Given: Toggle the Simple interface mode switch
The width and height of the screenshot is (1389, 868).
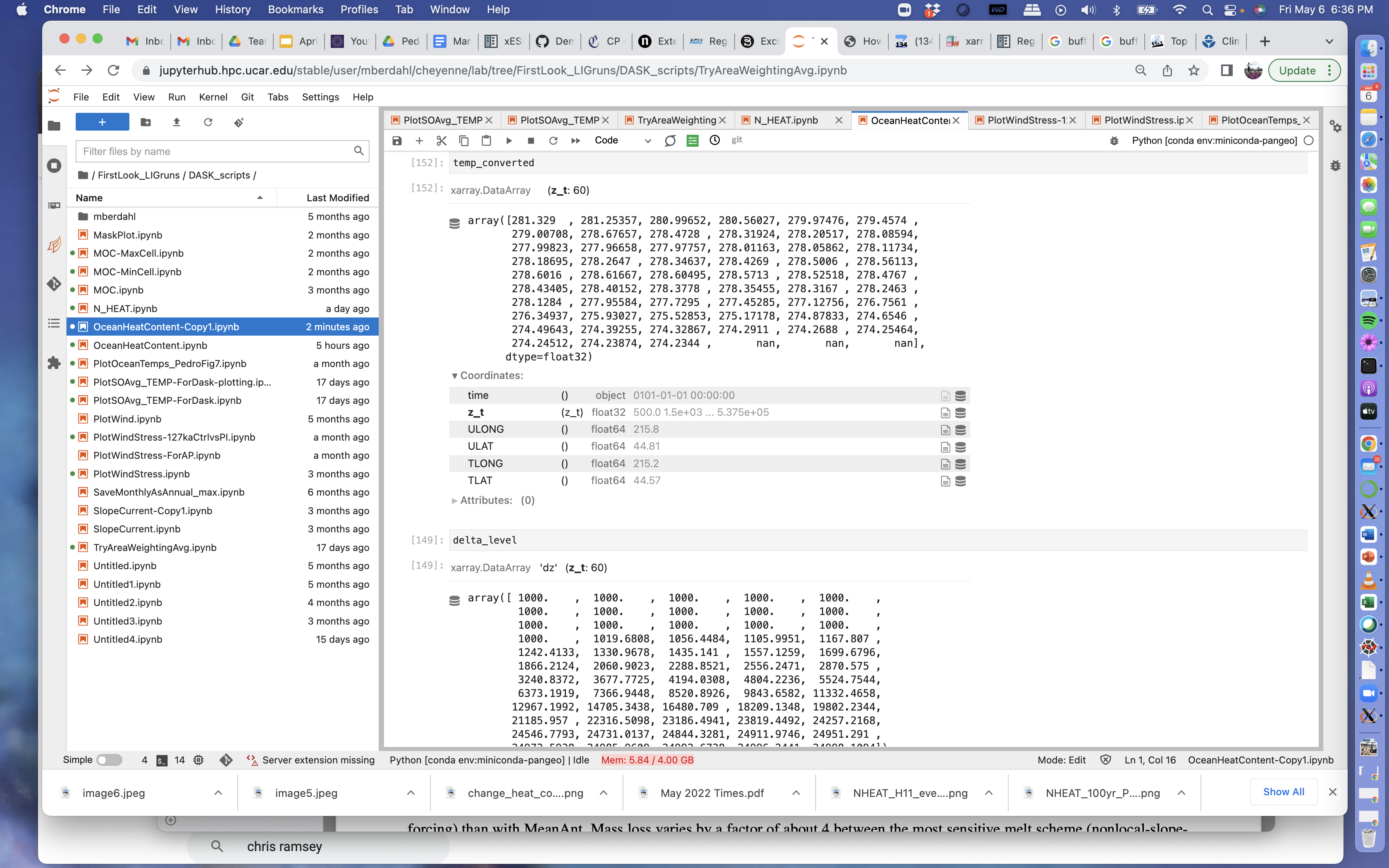Looking at the screenshot, I should pyautogui.click(x=109, y=760).
